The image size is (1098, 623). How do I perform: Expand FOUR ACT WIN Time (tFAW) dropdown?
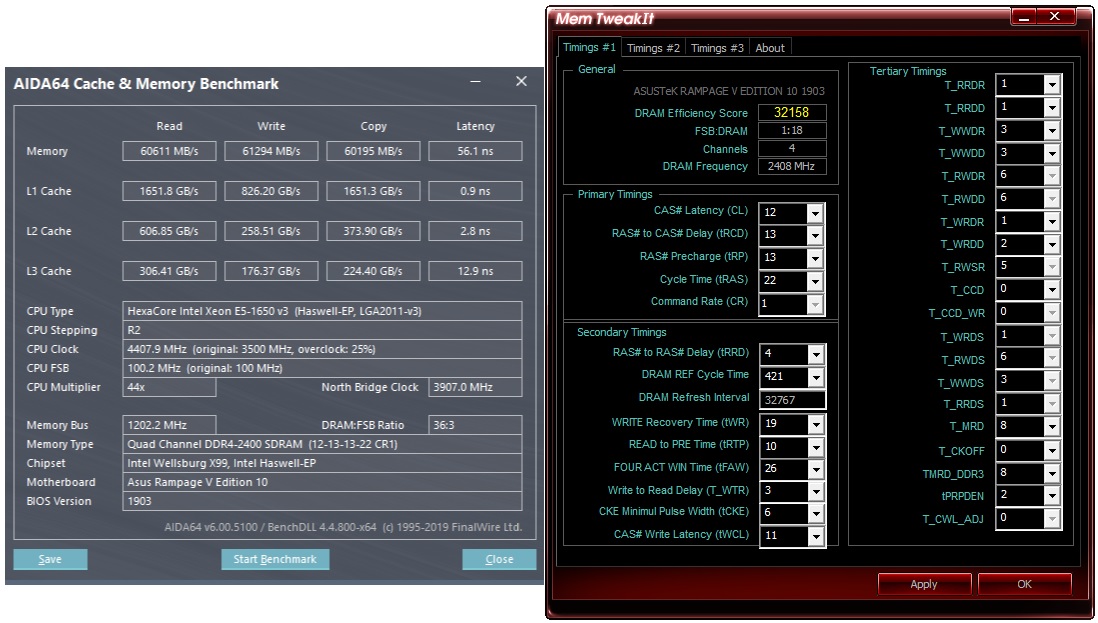[x=816, y=469]
